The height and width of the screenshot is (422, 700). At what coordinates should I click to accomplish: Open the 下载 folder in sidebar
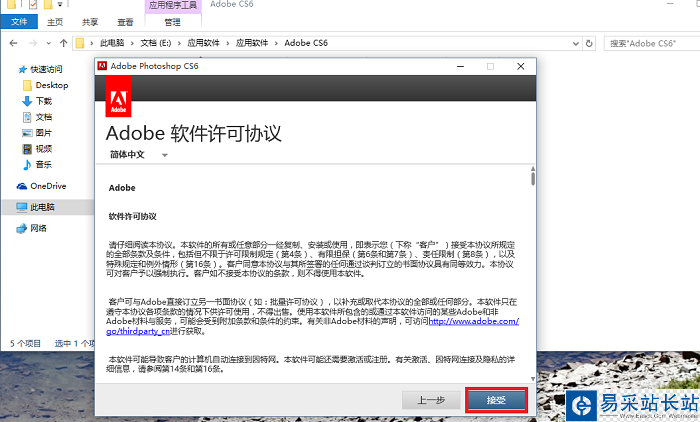click(x=44, y=101)
